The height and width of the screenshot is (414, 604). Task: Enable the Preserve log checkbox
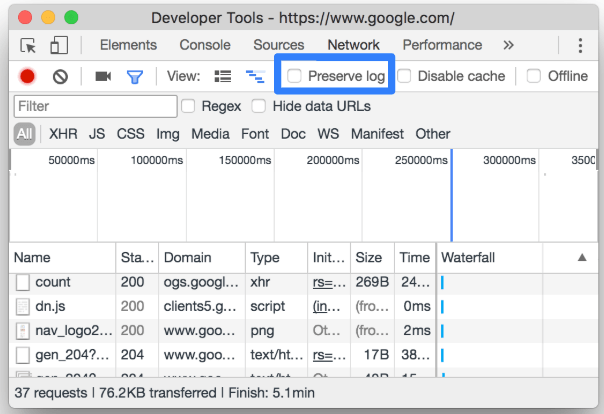pyautogui.click(x=294, y=75)
